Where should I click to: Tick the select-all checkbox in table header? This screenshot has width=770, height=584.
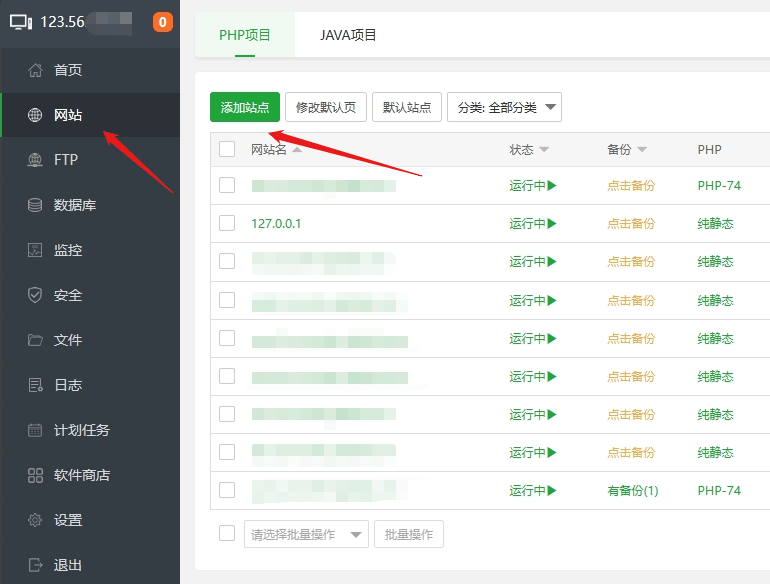click(227, 149)
